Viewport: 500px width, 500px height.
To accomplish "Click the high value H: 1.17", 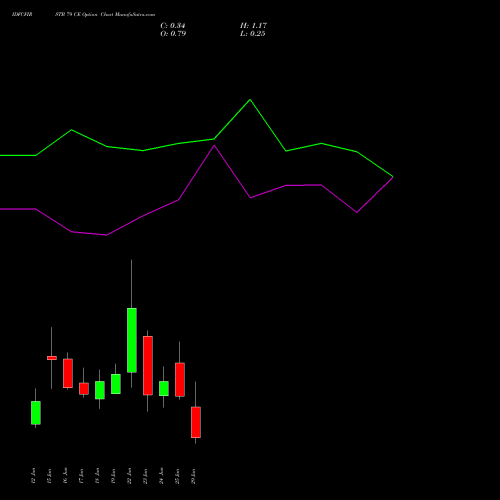I will (x=253, y=26).
